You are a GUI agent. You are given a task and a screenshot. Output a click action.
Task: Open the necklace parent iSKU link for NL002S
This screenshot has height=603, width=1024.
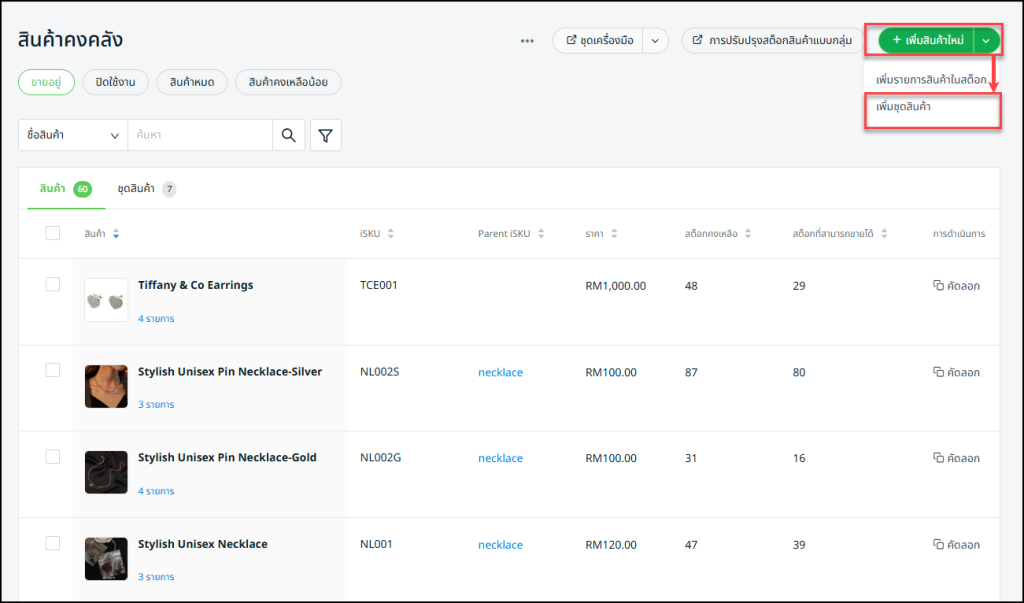(x=500, y=372)
